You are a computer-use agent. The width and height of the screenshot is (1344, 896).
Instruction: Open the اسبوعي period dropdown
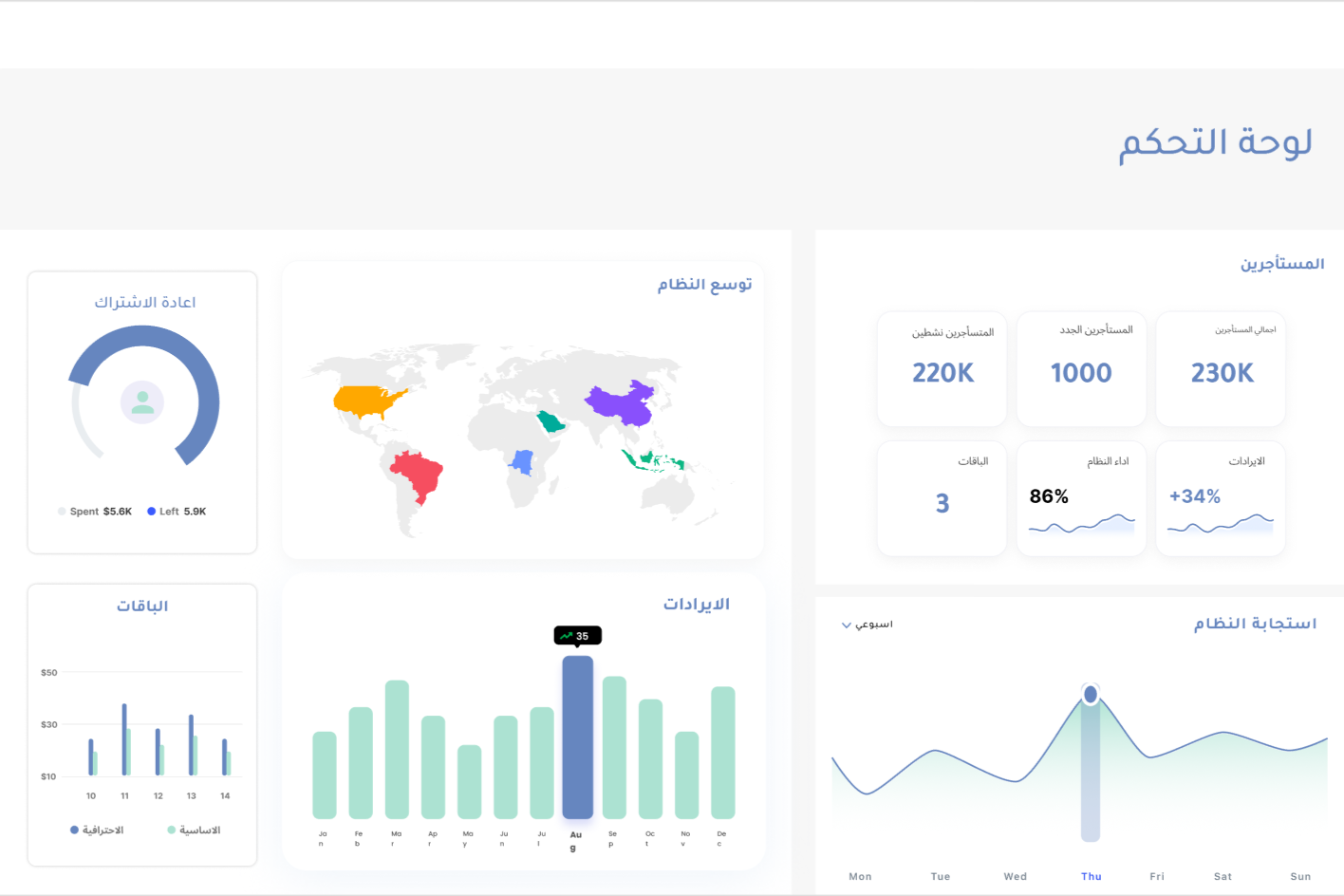[x=868, y=625]
